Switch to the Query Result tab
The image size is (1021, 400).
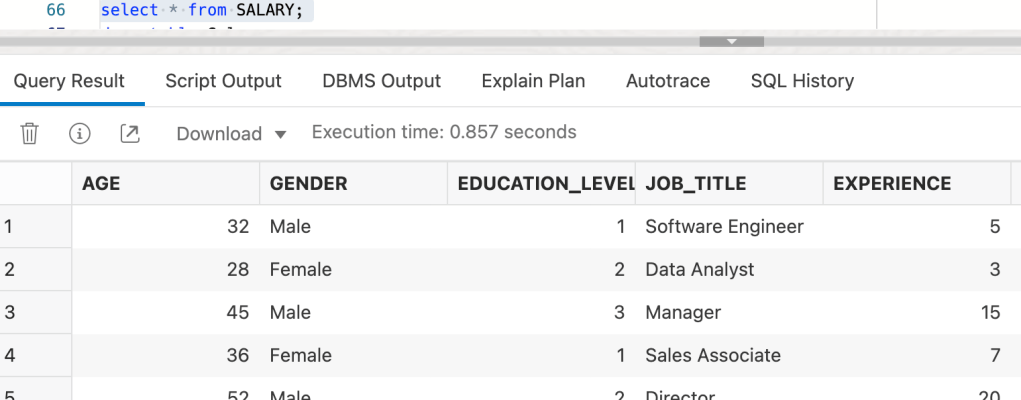pyautogui.click(x=69, y=81)
